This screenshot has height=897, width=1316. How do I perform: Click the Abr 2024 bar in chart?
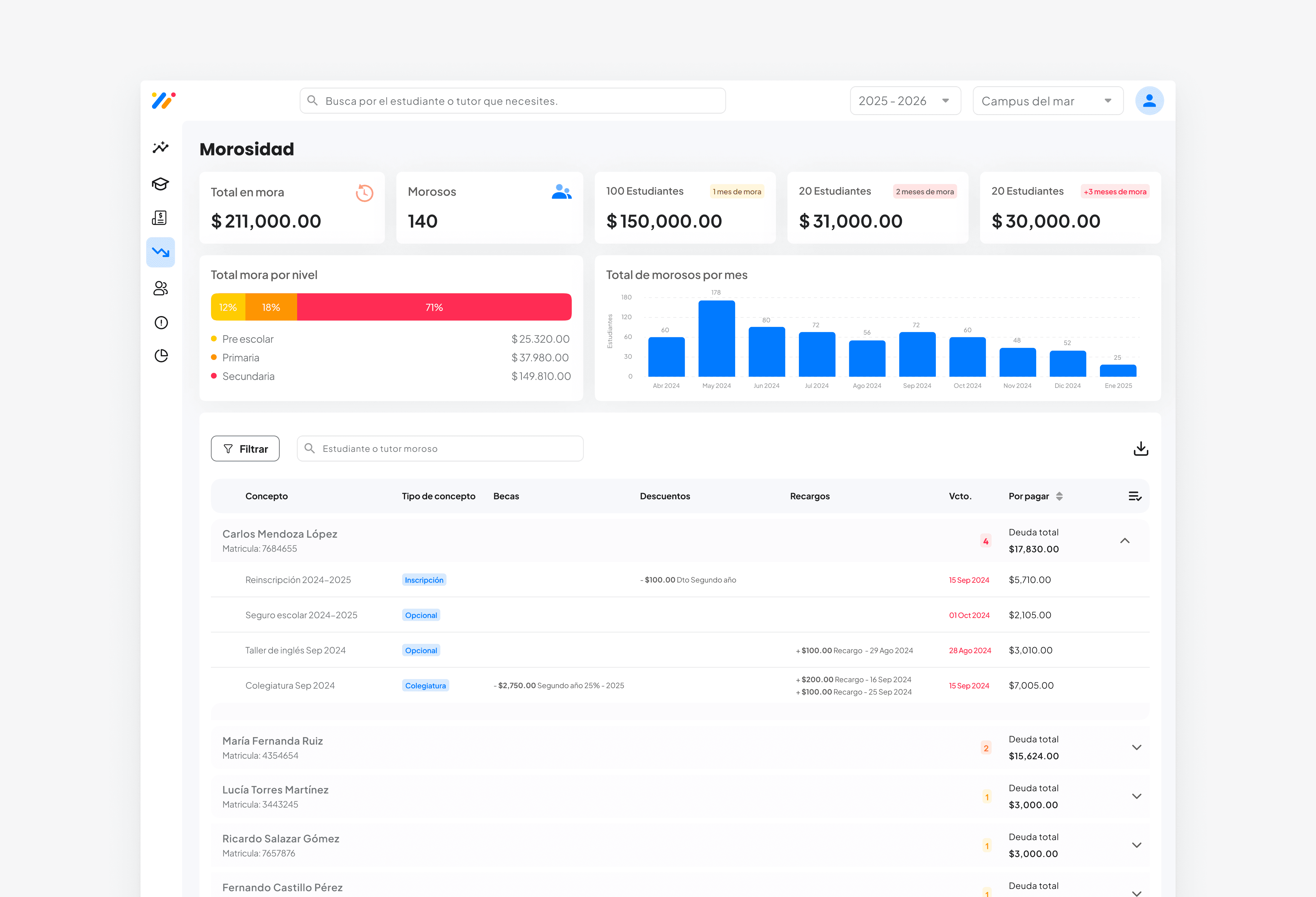point(666,357)
